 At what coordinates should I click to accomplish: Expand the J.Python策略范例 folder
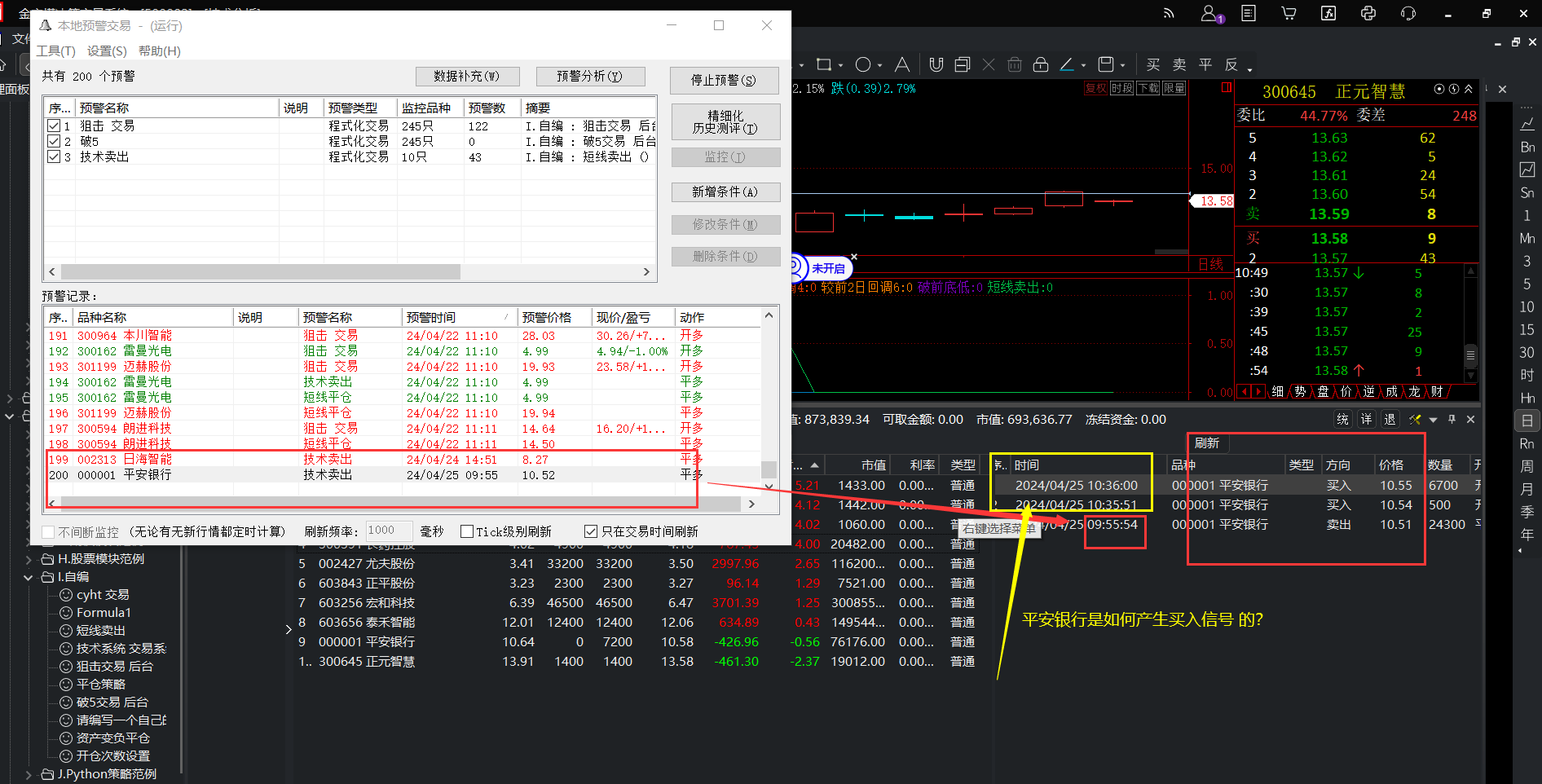(x=29, y=774)
